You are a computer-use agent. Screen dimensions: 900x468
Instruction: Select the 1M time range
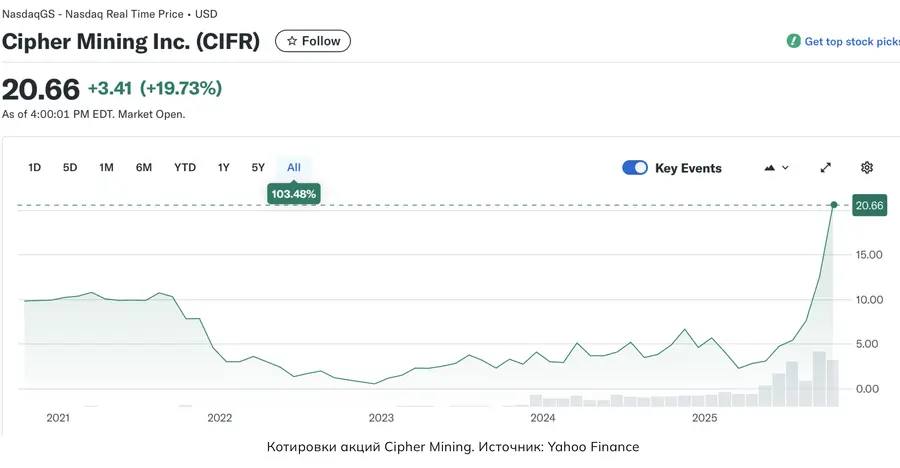point(106,168)
